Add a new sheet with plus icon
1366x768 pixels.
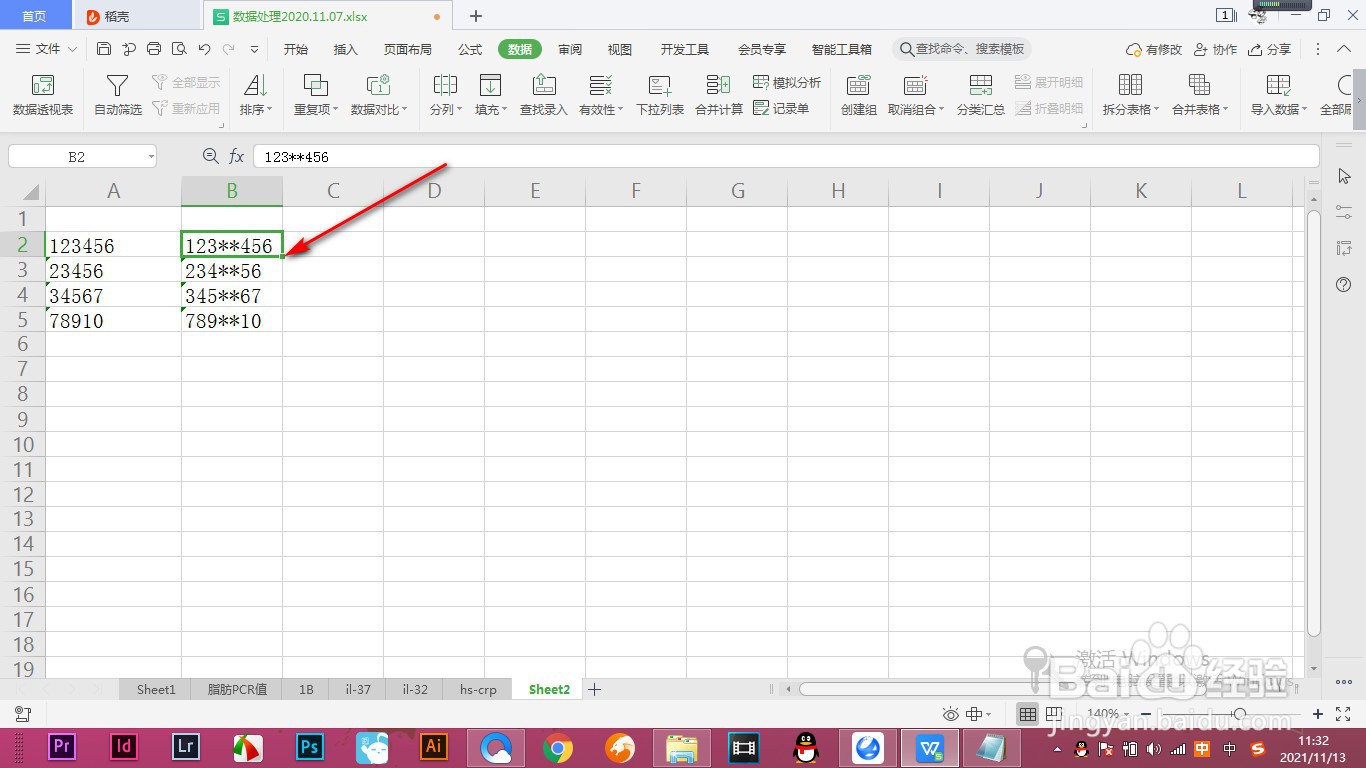coord(594,689)
